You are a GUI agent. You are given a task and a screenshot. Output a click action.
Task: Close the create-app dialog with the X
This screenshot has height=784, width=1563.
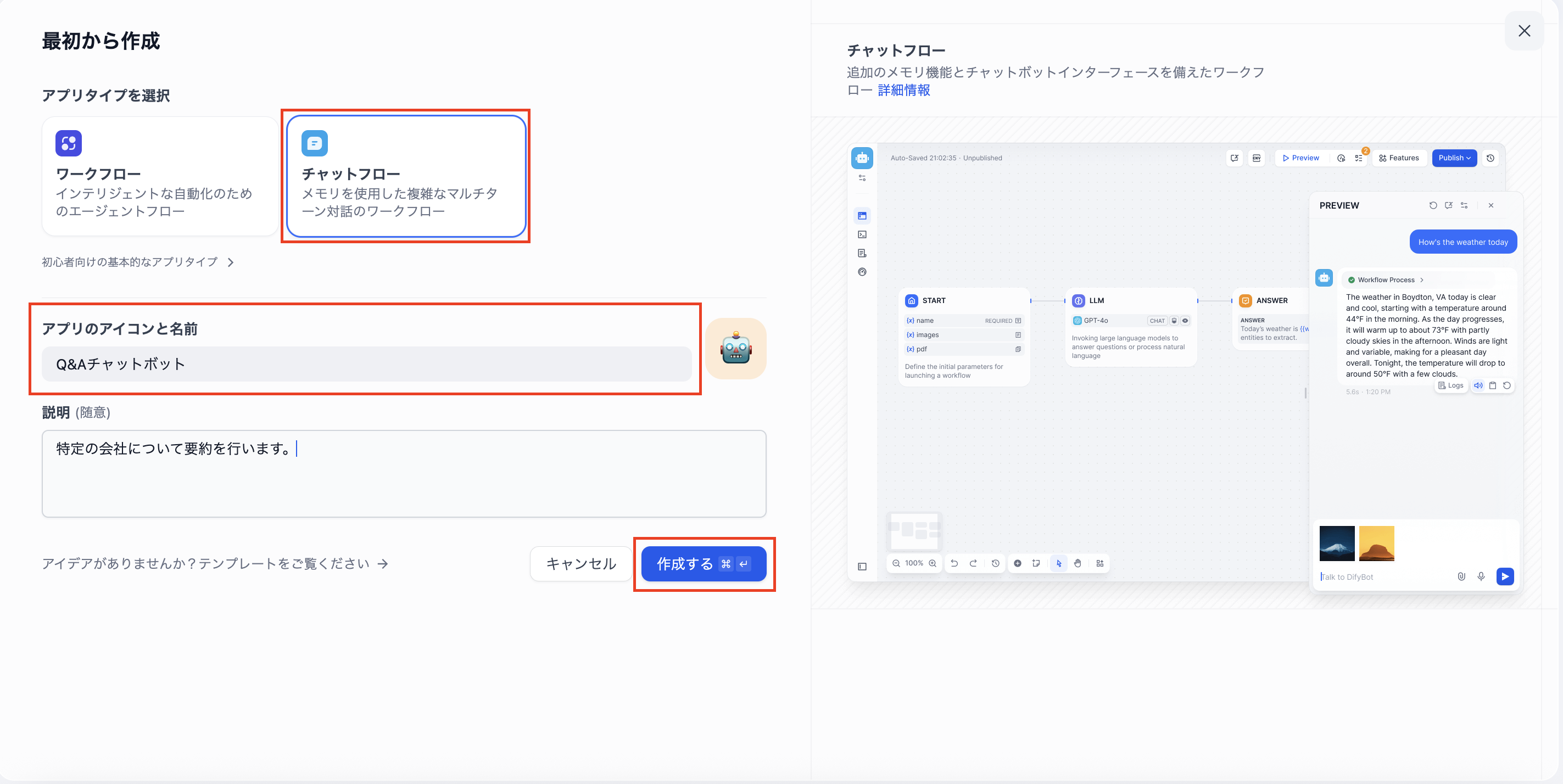1523,31
